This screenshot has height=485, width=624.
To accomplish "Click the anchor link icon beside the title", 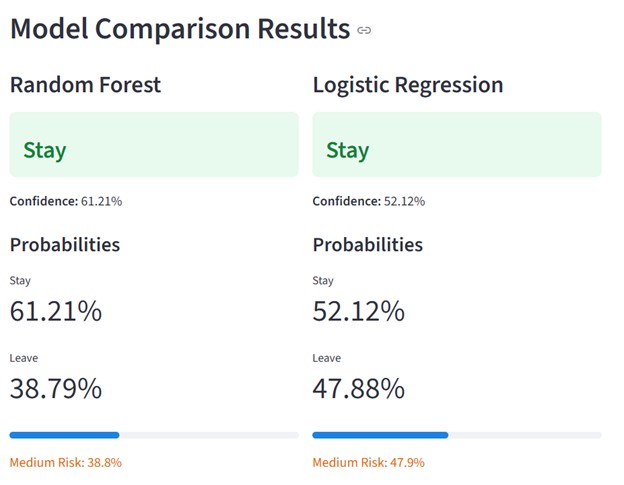I will (x=364, y=30).
